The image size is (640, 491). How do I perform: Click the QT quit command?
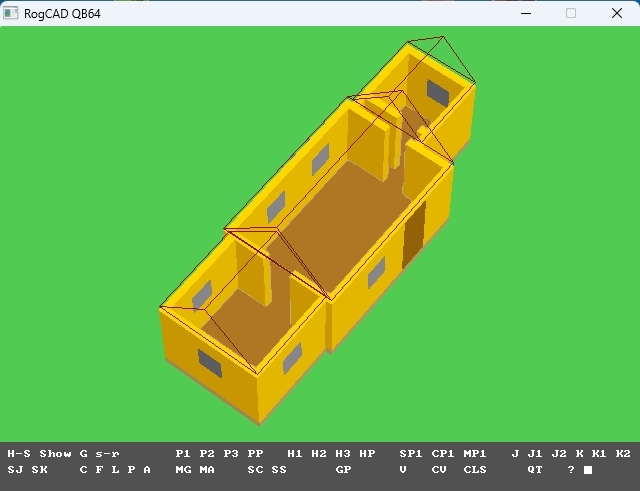[x=535, y=469]
